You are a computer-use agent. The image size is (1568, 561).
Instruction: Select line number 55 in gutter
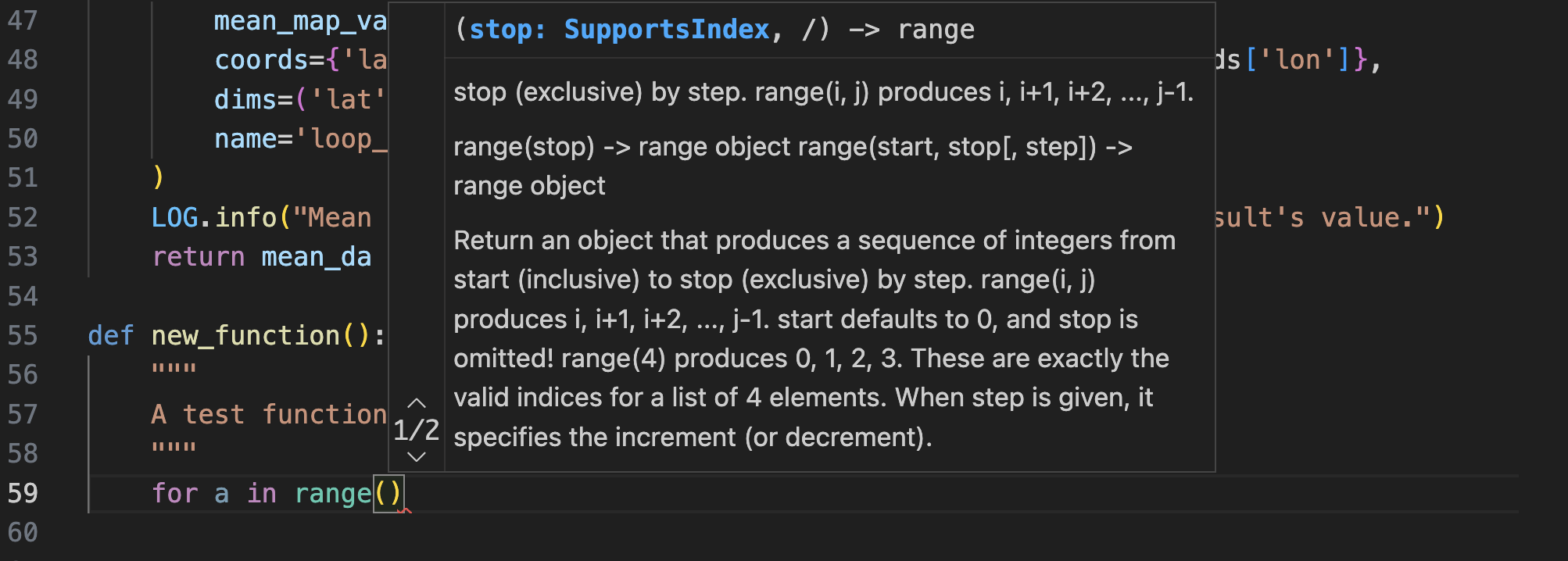coord(23,335)
